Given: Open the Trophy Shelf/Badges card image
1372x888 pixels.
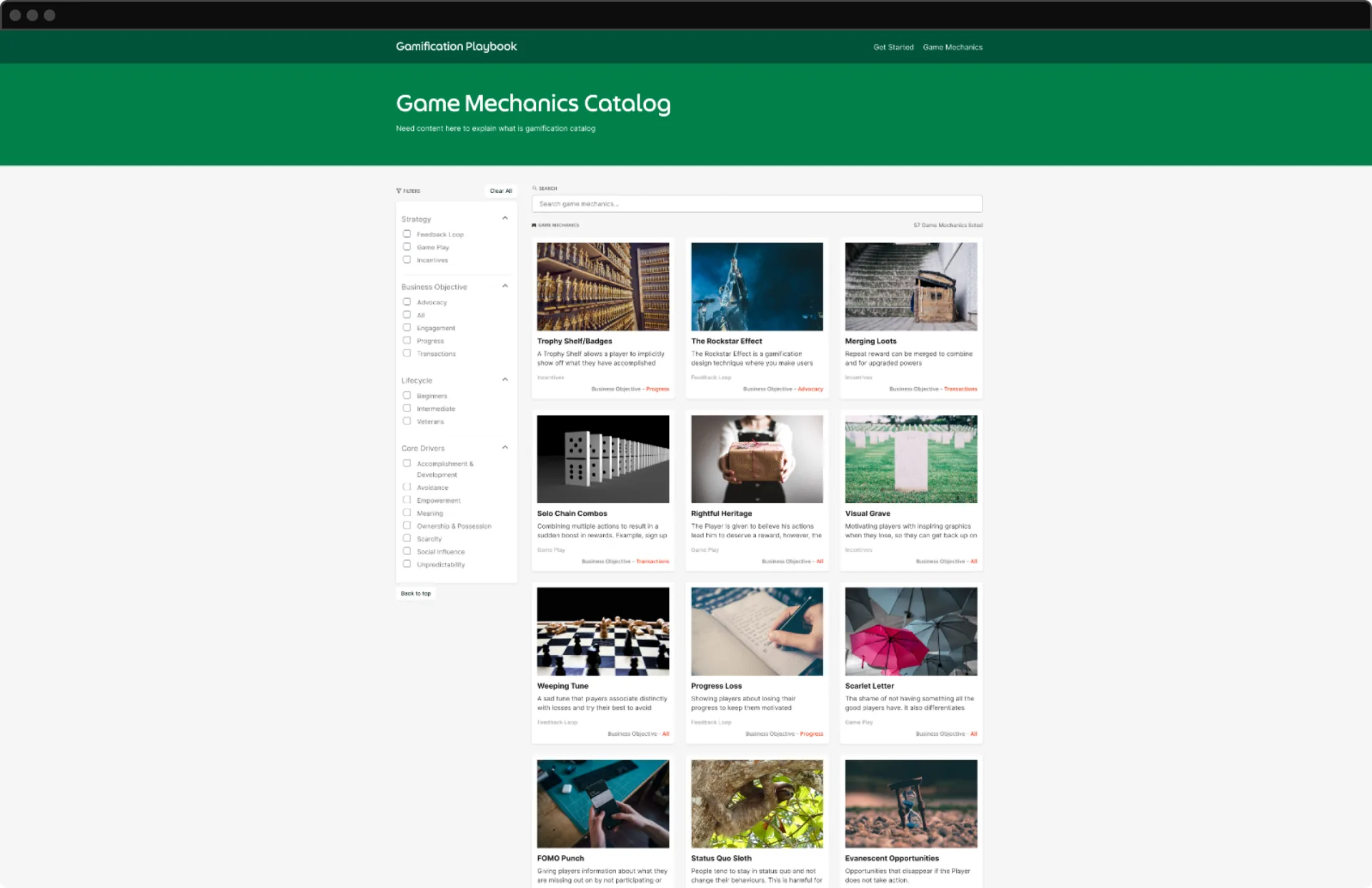Looking at the screenshot, I should click(603, 286).
